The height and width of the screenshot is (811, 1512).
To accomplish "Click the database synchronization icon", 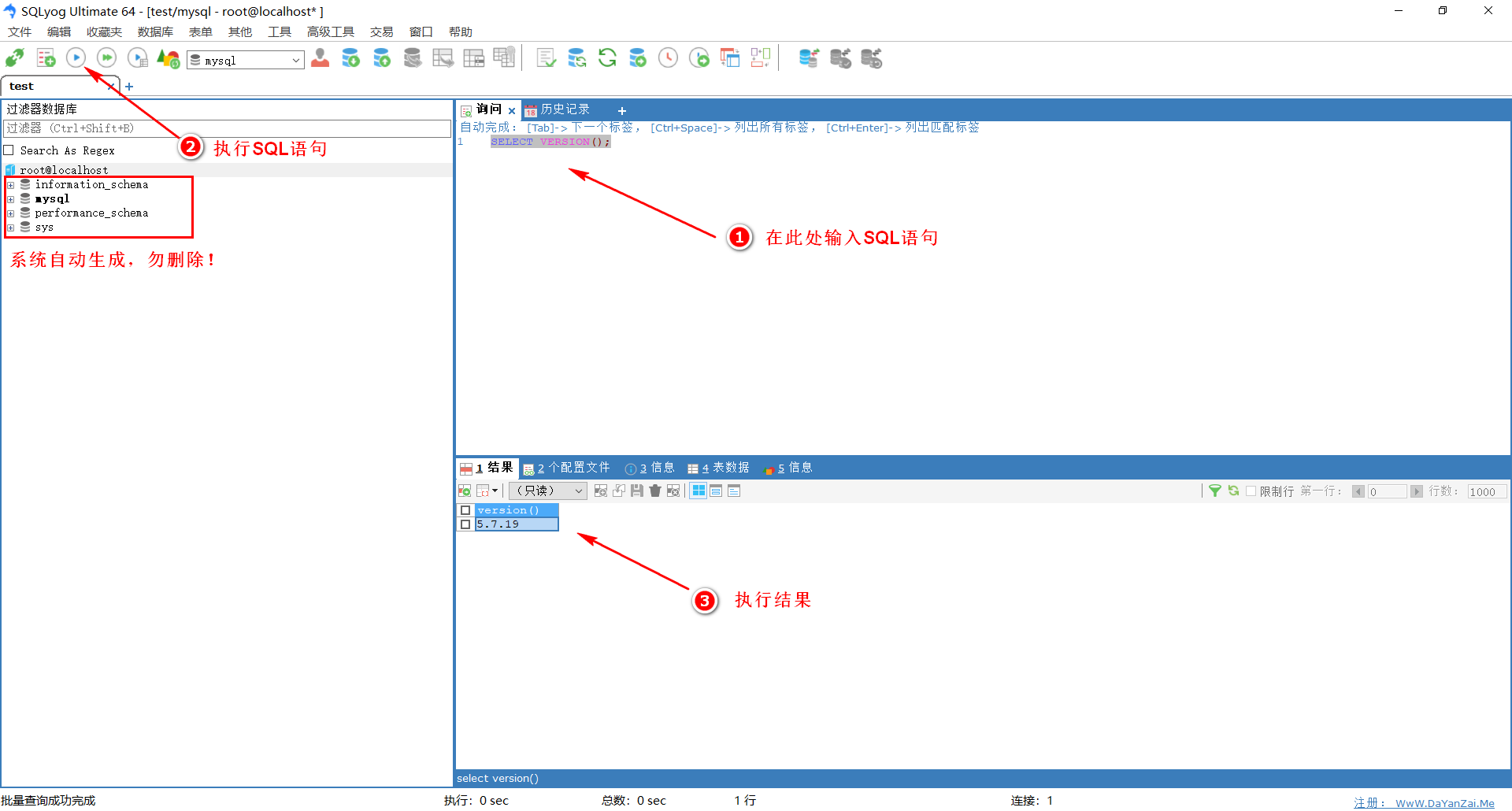I will 577,58.
